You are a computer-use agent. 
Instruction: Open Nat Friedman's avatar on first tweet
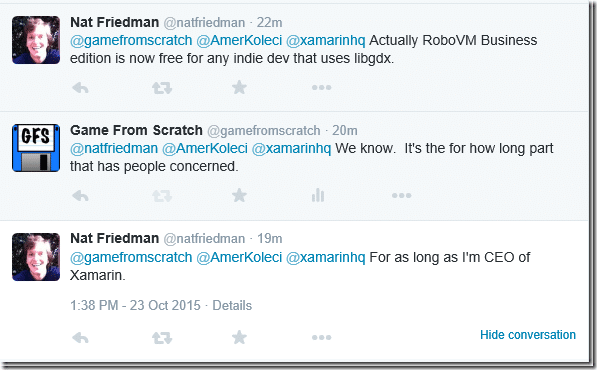[36, 40]
